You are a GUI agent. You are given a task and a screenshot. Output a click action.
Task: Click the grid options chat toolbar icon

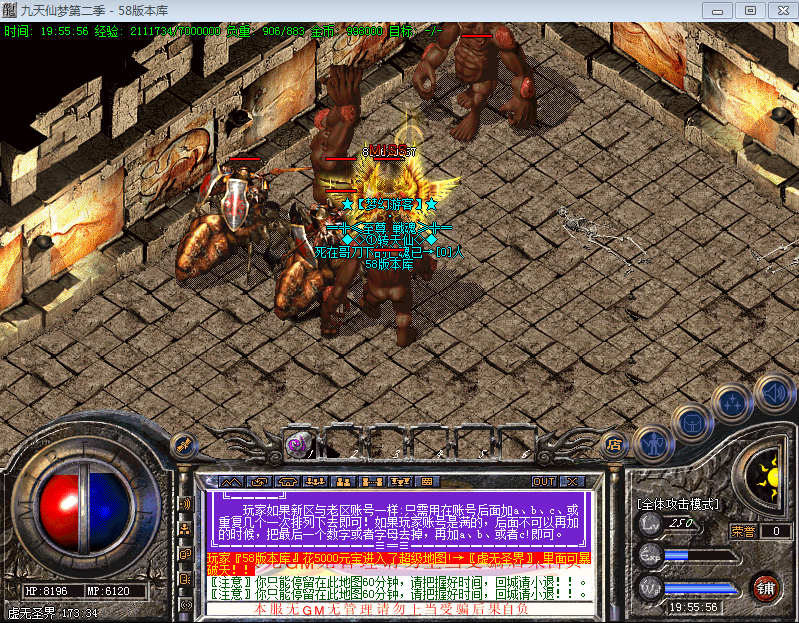(x=428, y=481)
